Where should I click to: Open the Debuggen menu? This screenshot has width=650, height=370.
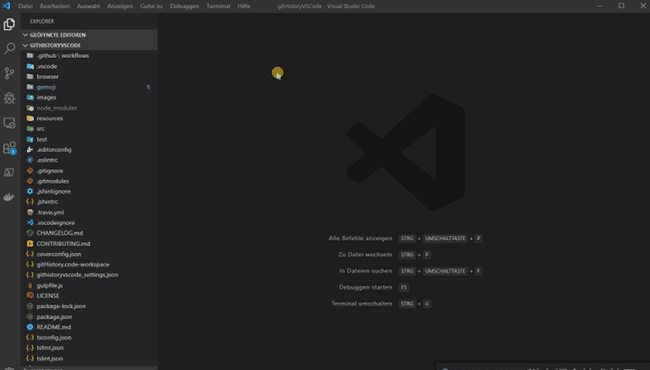[184, 6]
